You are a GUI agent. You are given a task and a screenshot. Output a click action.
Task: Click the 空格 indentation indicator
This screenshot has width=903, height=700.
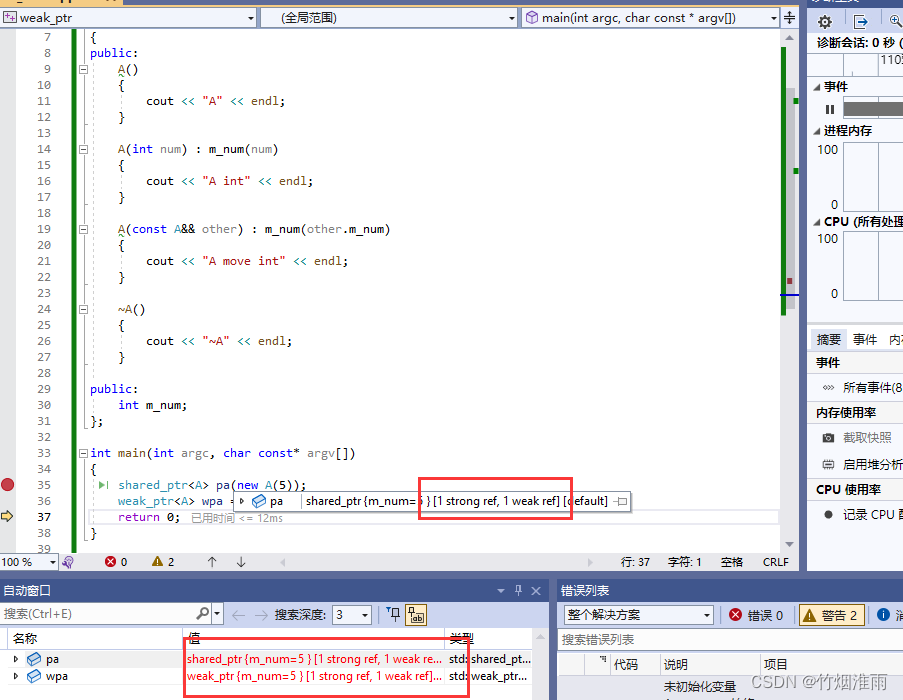point(731,562)
